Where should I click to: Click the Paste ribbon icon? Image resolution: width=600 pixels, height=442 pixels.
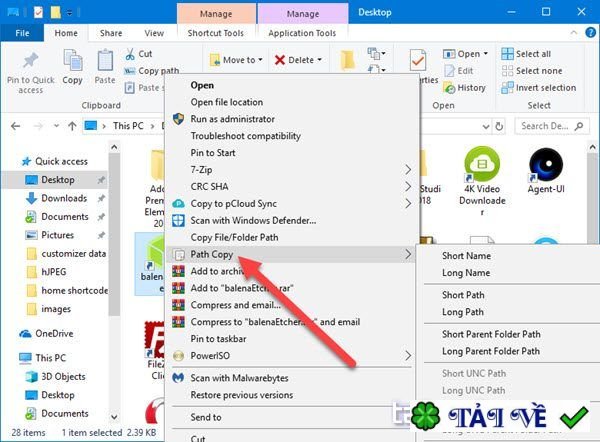tap(104, 61)
